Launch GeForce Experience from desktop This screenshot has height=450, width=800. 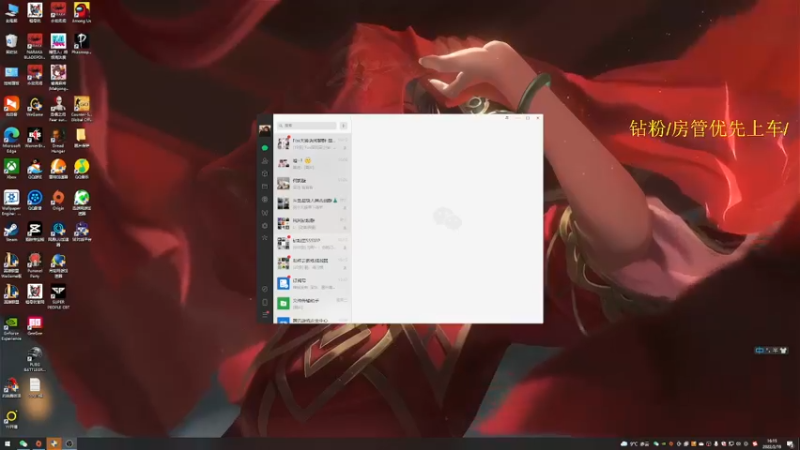(11, 328)
